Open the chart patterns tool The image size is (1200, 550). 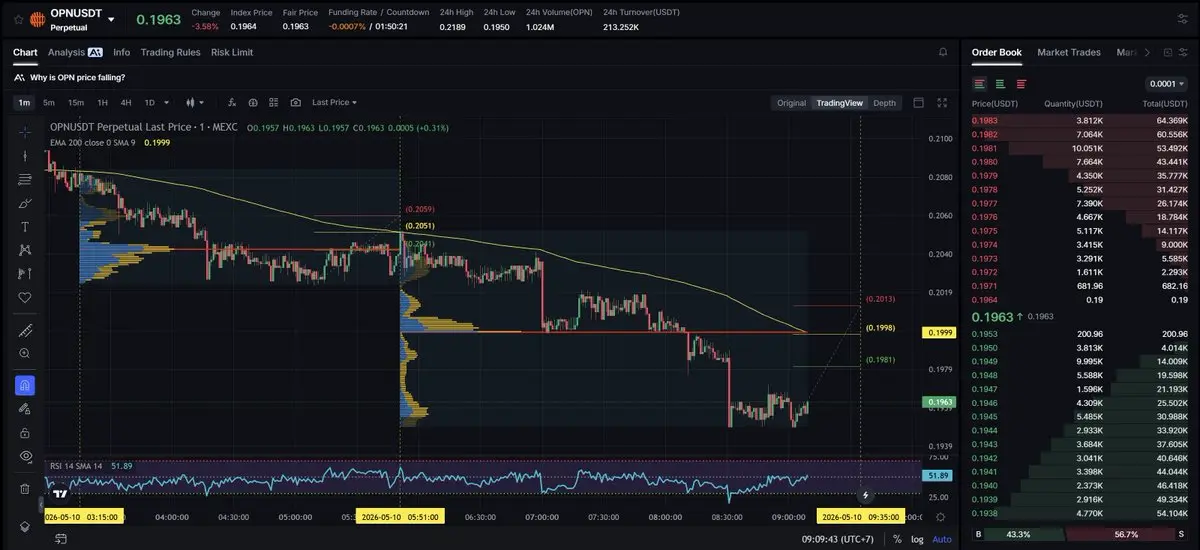[x=25, y=250]
